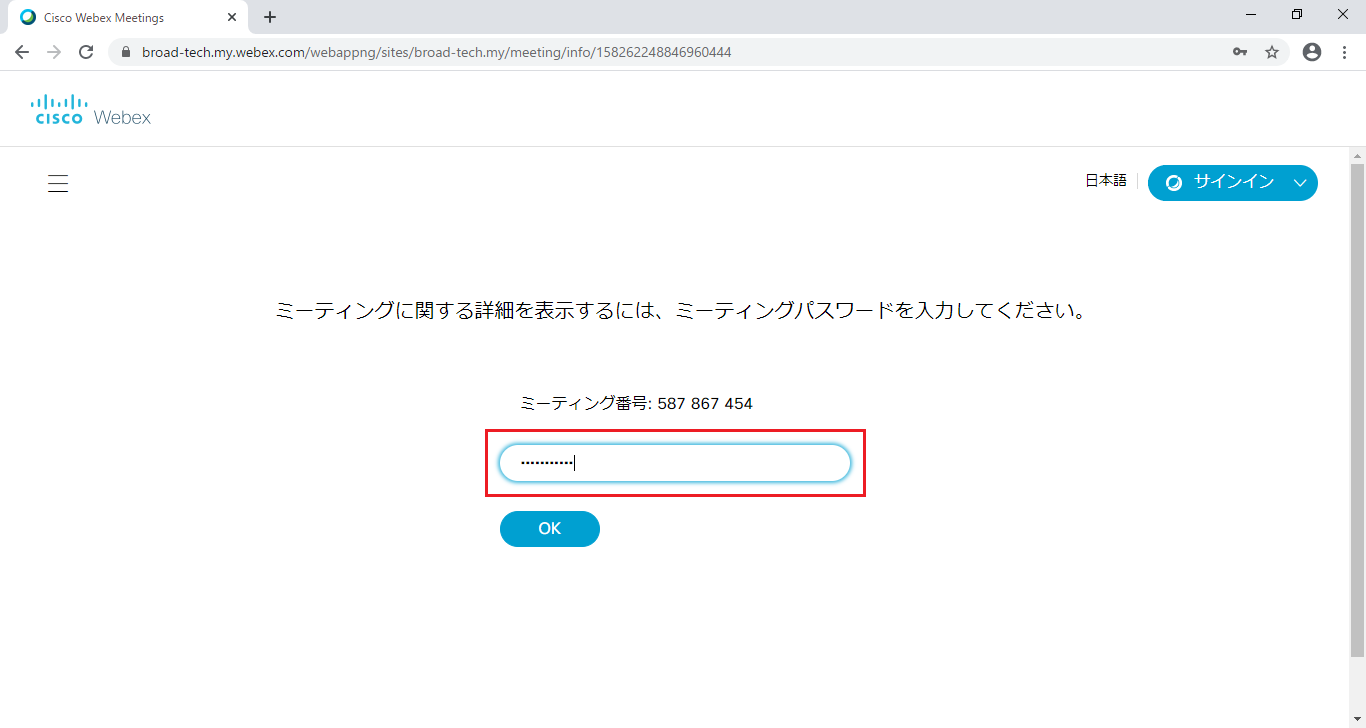Click the Cisco Webex logo
Screen dimensions: 1366x728
(91, 110)
